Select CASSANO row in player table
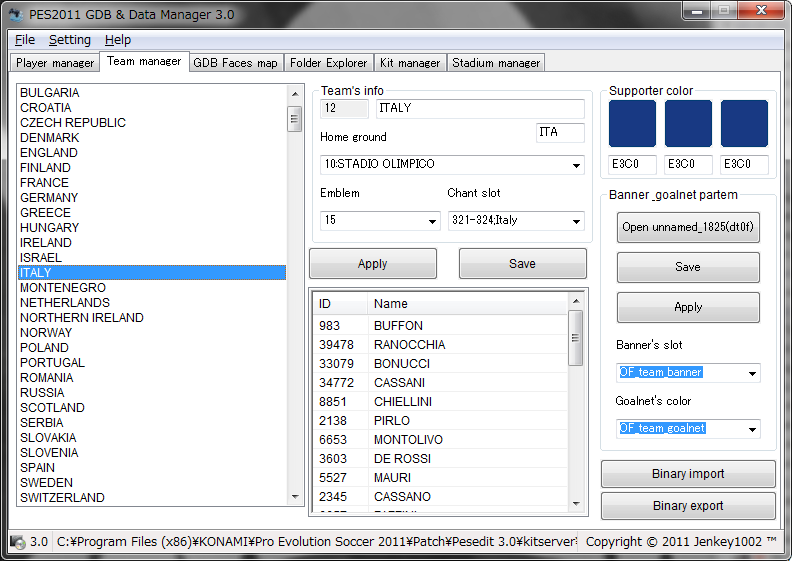 440,496
